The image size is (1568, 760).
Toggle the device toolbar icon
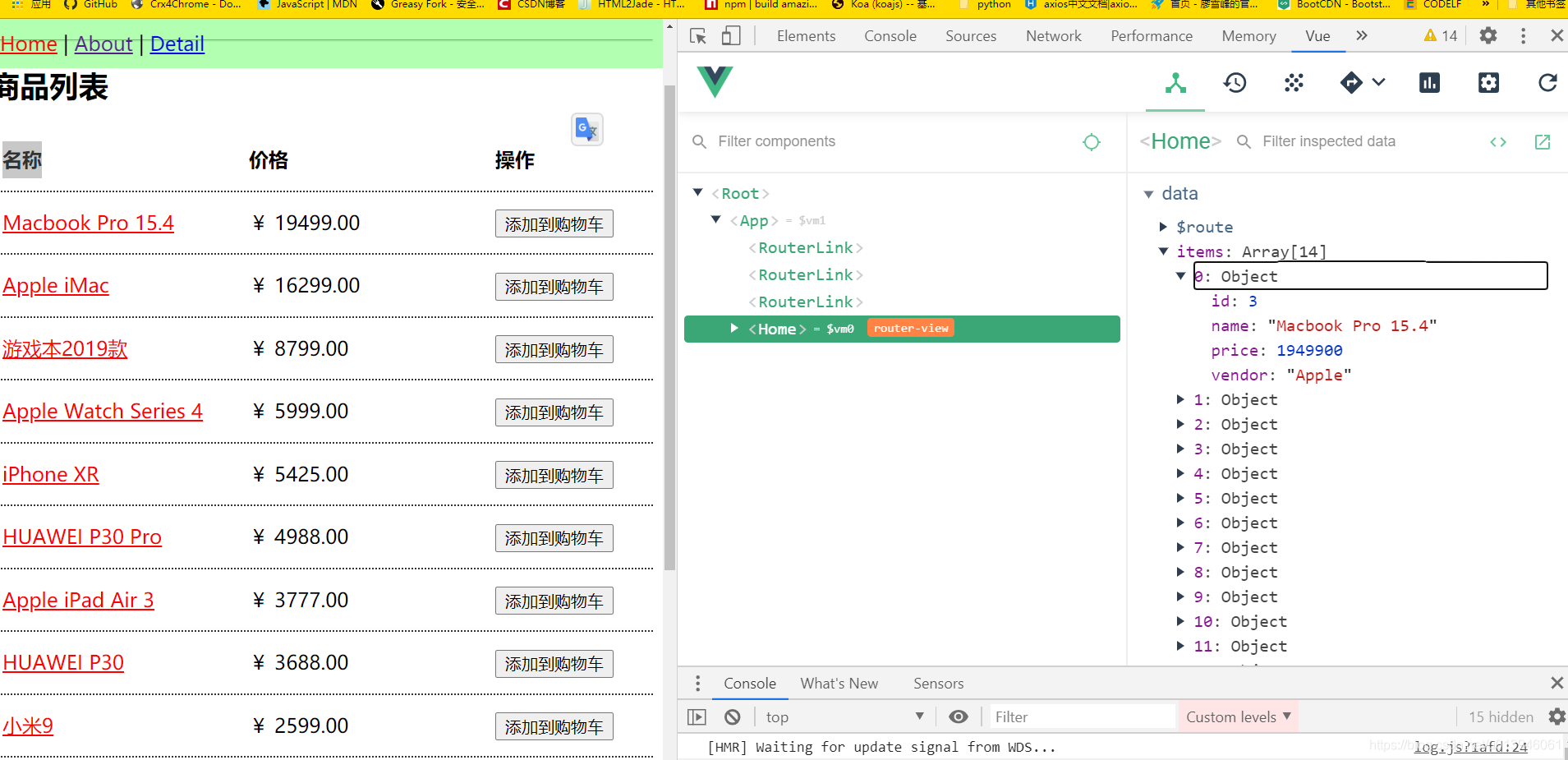point(731,36)
